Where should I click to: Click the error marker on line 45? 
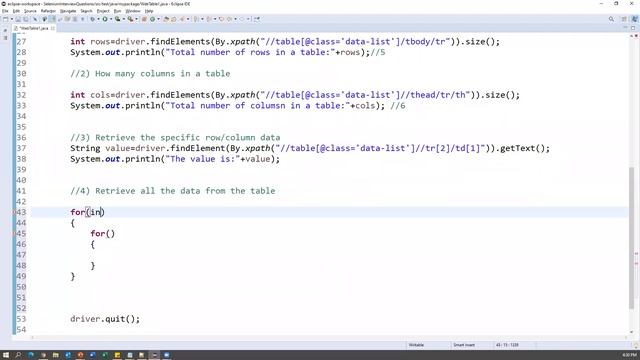[14, 233]
